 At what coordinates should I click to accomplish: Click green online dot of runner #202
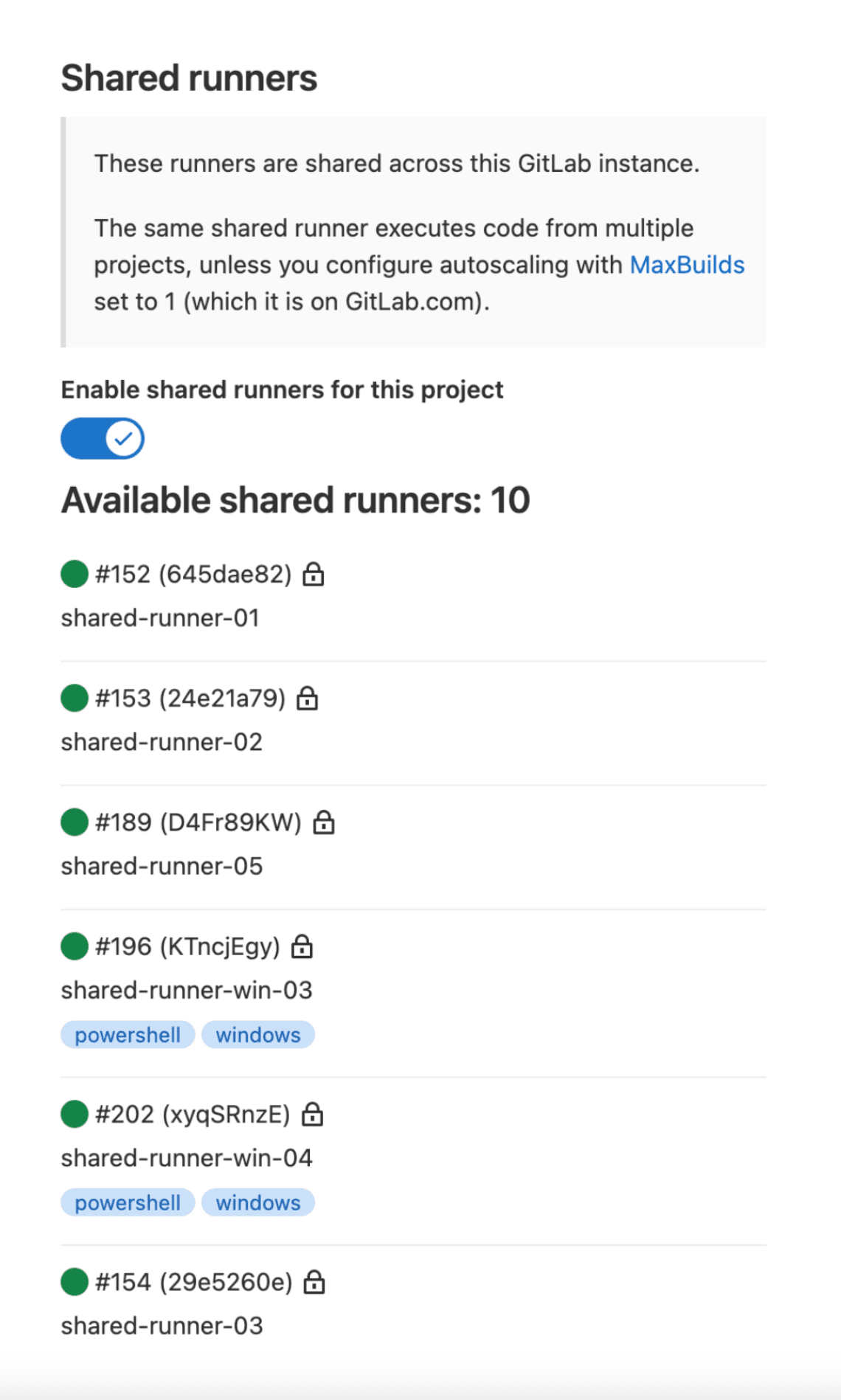coord(75,1114)
